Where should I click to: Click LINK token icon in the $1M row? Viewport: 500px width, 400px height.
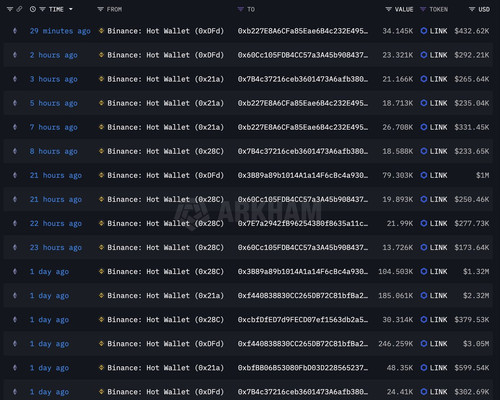pos(424,175)
